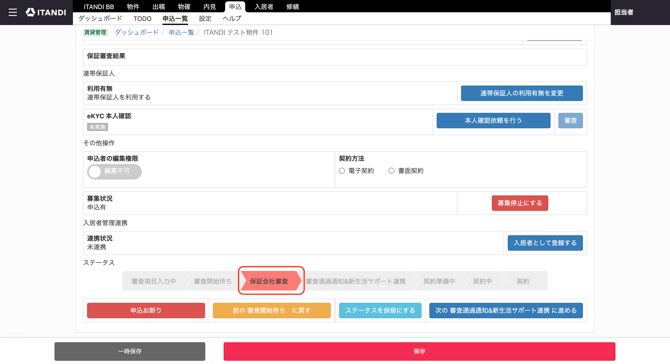Click the red 保存 button
The image size is (670, 364).
click(419, 351)
